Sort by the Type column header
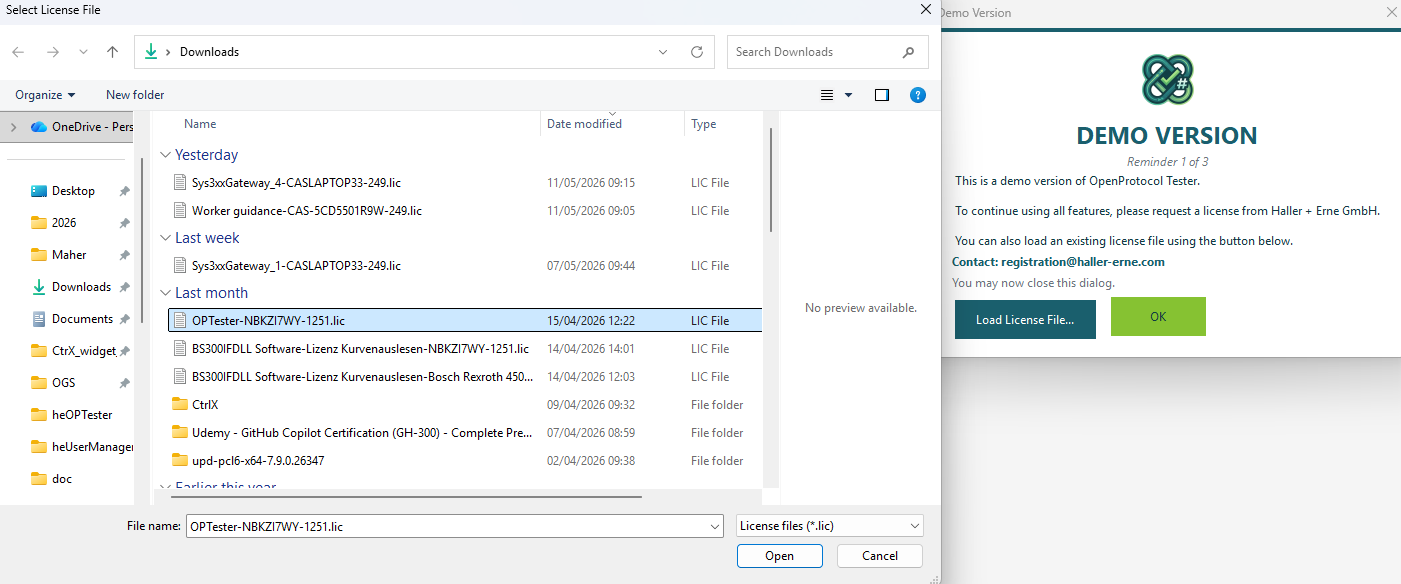The height and width of the screenshot is (584, 1401). tap(704, 124)
